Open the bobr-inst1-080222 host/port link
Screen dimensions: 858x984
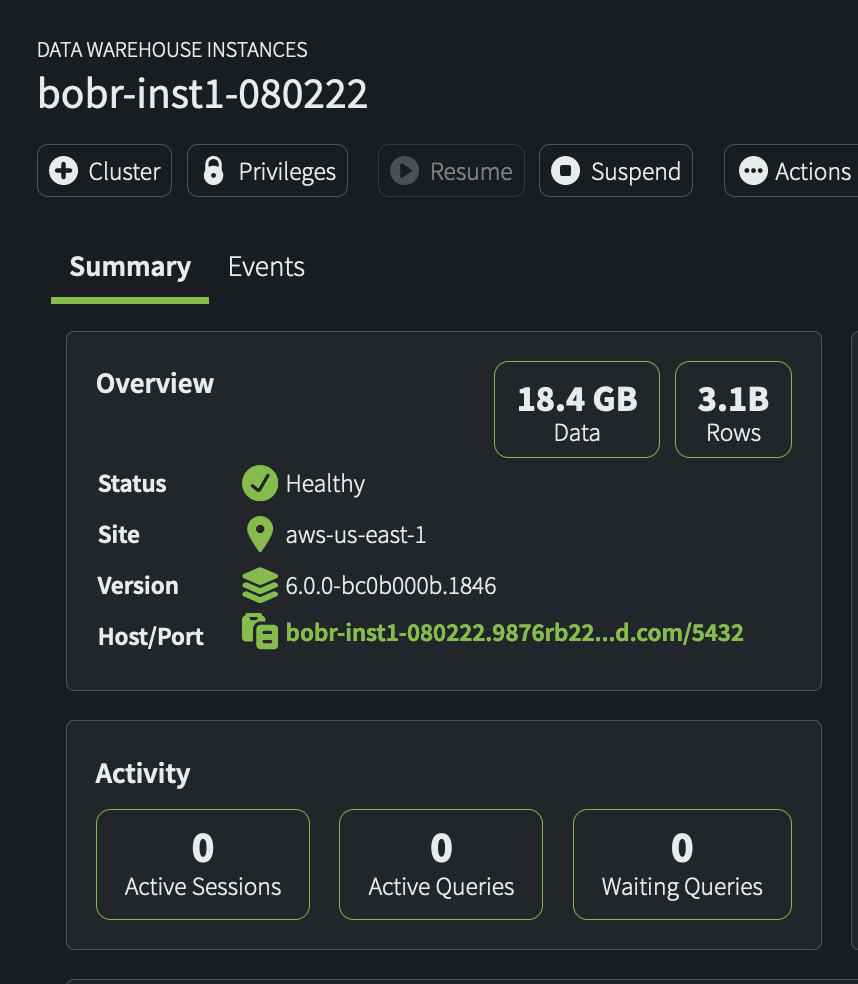pos(514,633)
